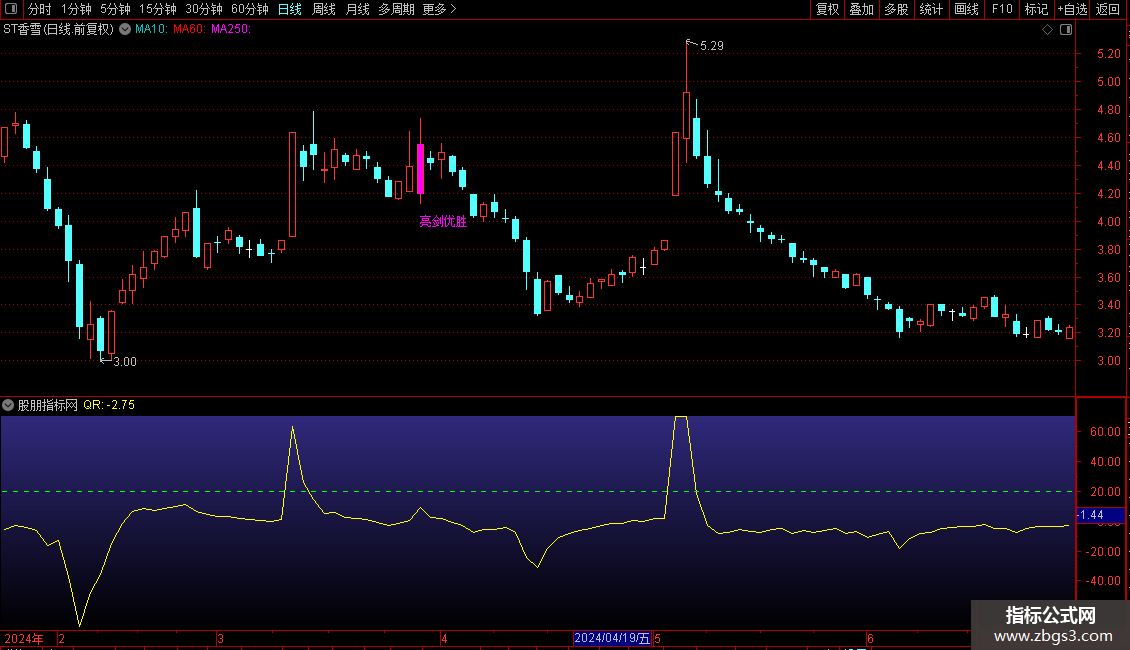
Task: Open the 股朋指标网 indicator dropdown arrow
Action: (x=8, y=405)
